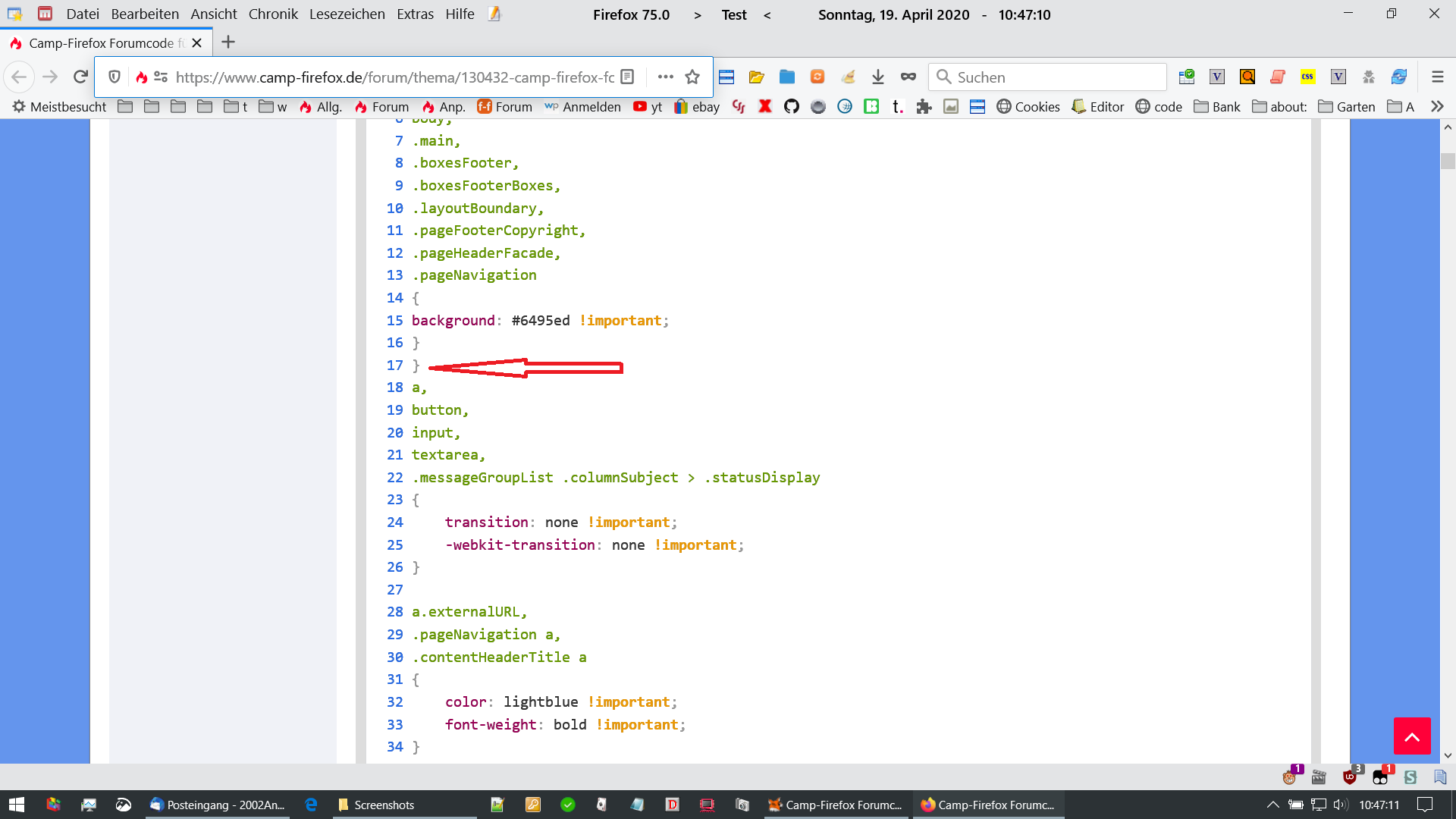The height and width of the screenshot is (819, 1456).
Task: Open the Garten bookmark folder
Action: pyautogui.click(x=1347, y=107)
